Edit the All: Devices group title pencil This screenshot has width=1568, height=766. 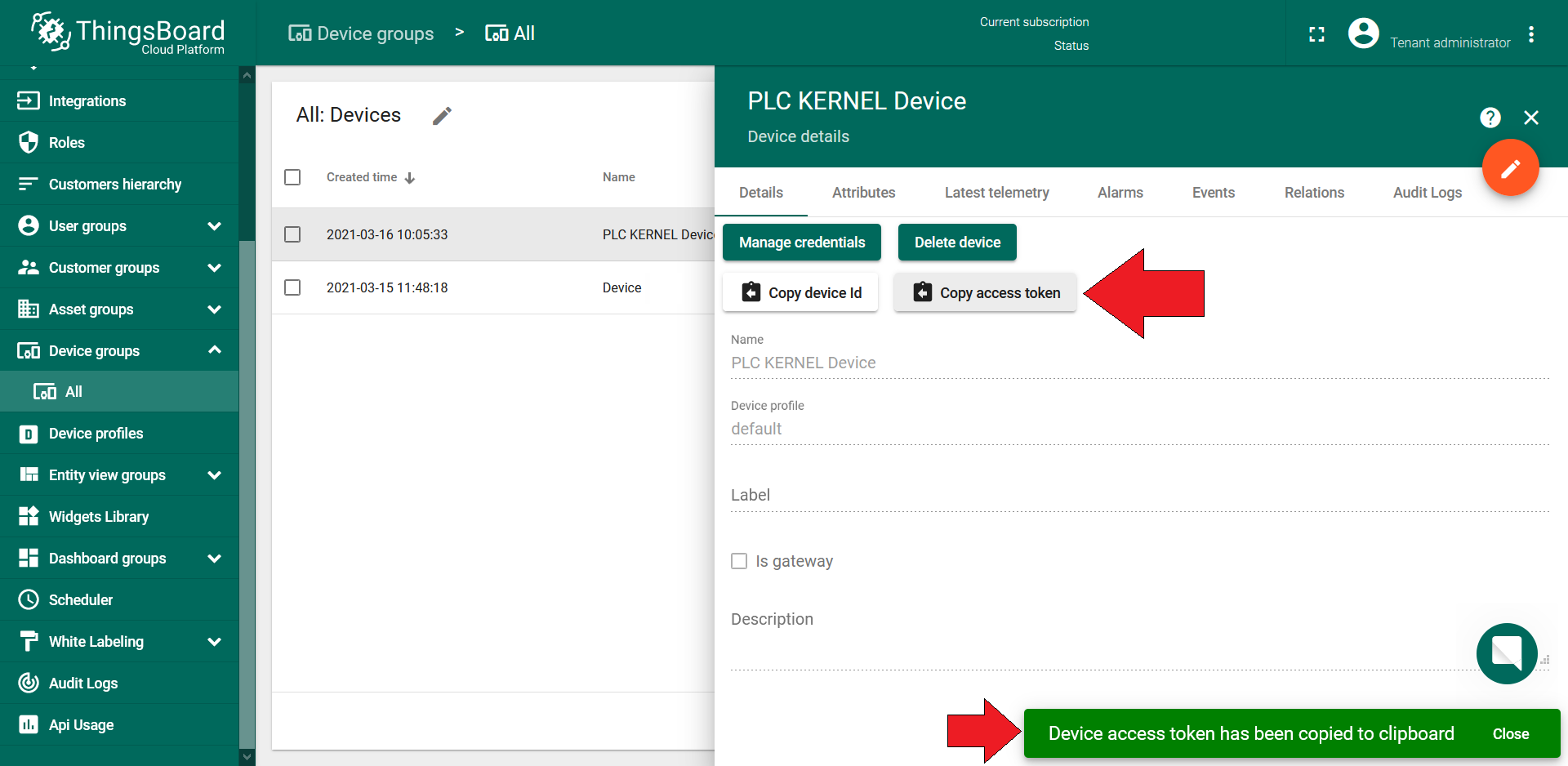(442, 116)
